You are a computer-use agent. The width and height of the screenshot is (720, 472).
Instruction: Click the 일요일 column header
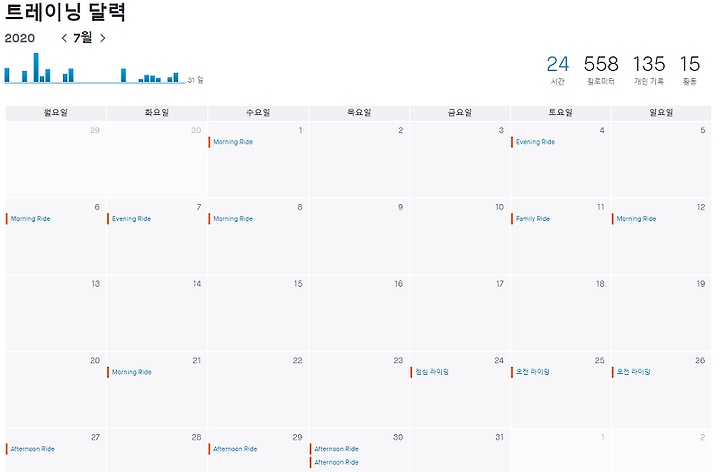tap(661, 112)
